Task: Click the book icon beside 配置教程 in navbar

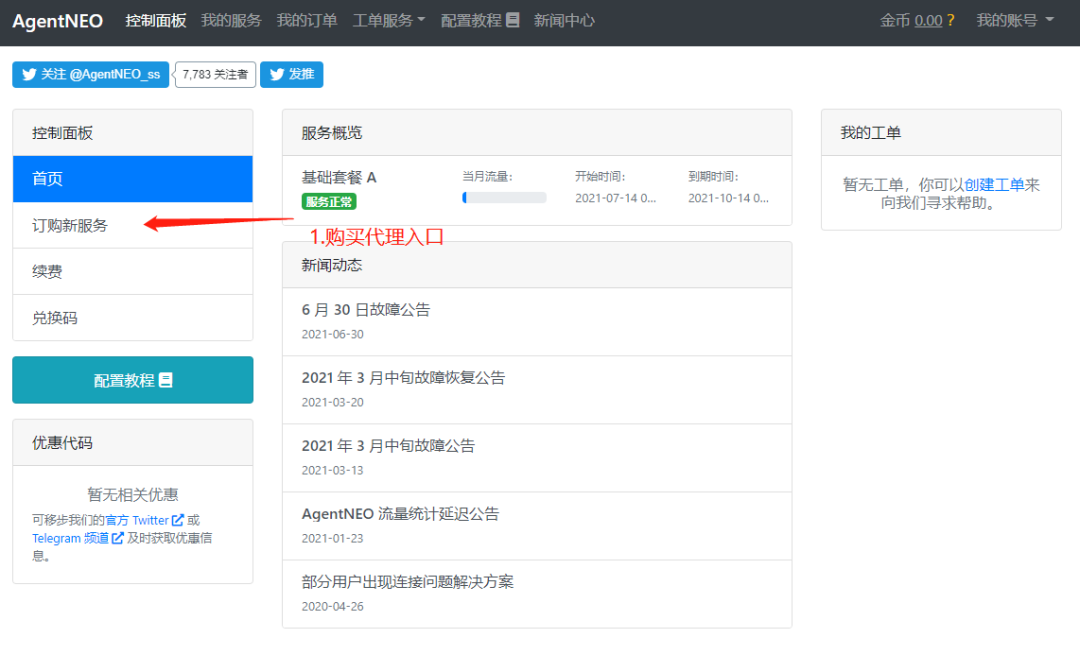Action: (513, 20)
